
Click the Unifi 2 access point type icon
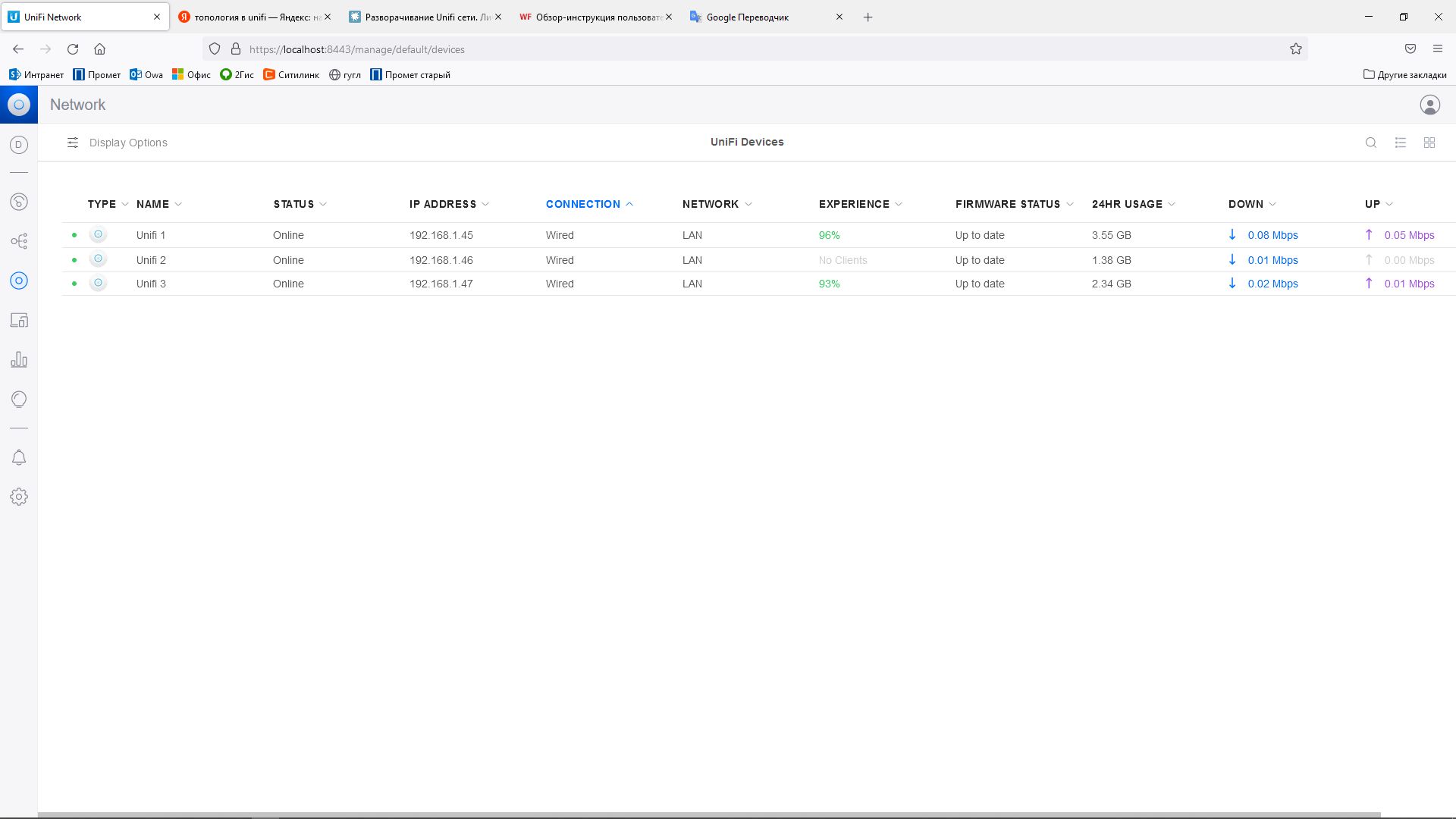click(x=98, y=259)
